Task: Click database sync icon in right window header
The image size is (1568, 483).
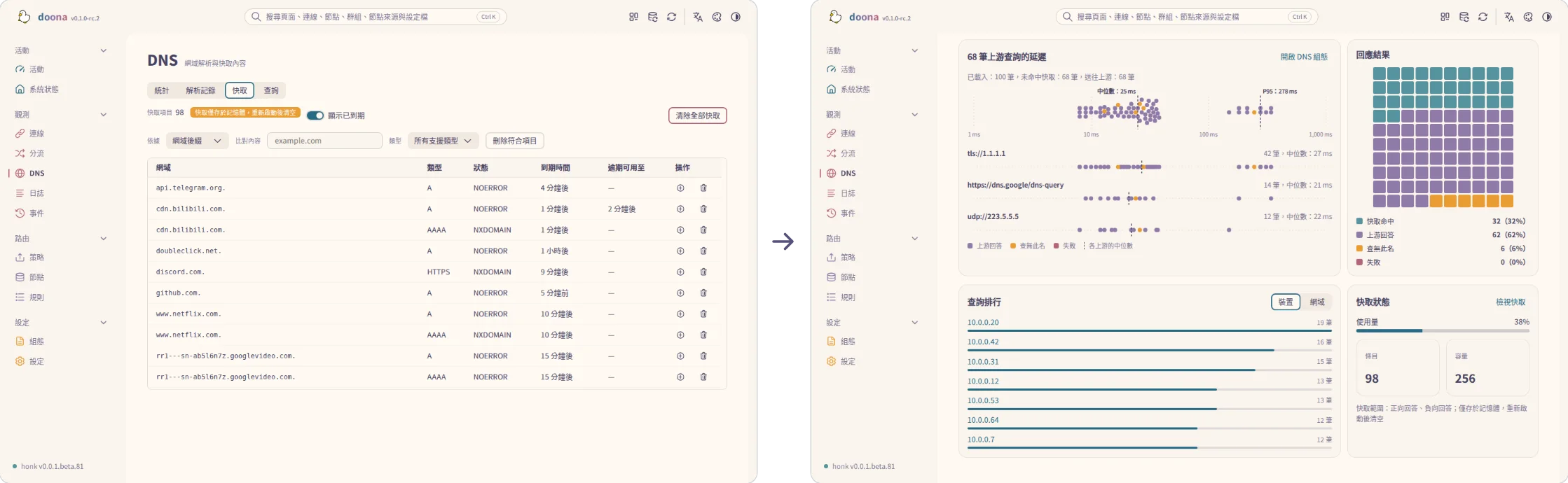Action: 1464,17
